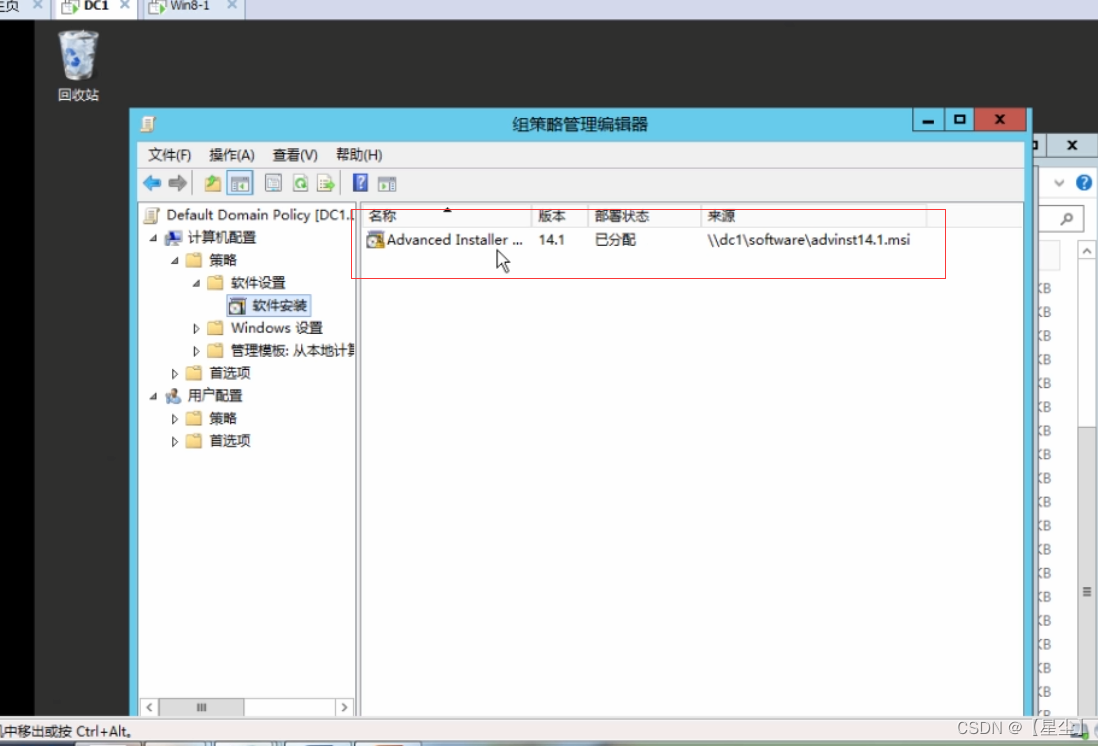Open the dropdown chevron in background window
The width and height of the screenshot is (1098, 746).
[1059, 183]
